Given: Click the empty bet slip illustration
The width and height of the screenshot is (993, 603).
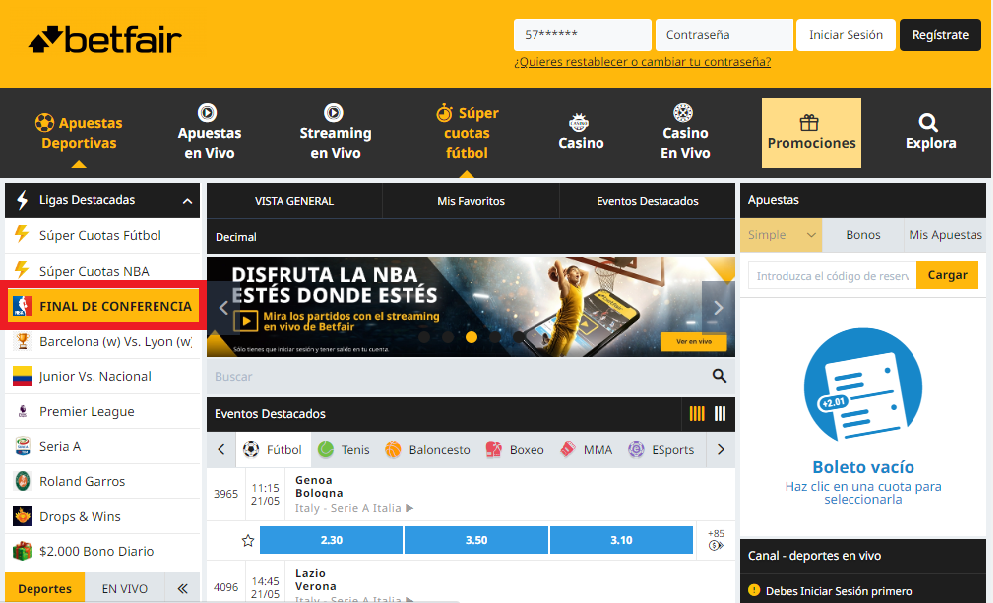Looking at the screenshot, I should coord(863,384).
